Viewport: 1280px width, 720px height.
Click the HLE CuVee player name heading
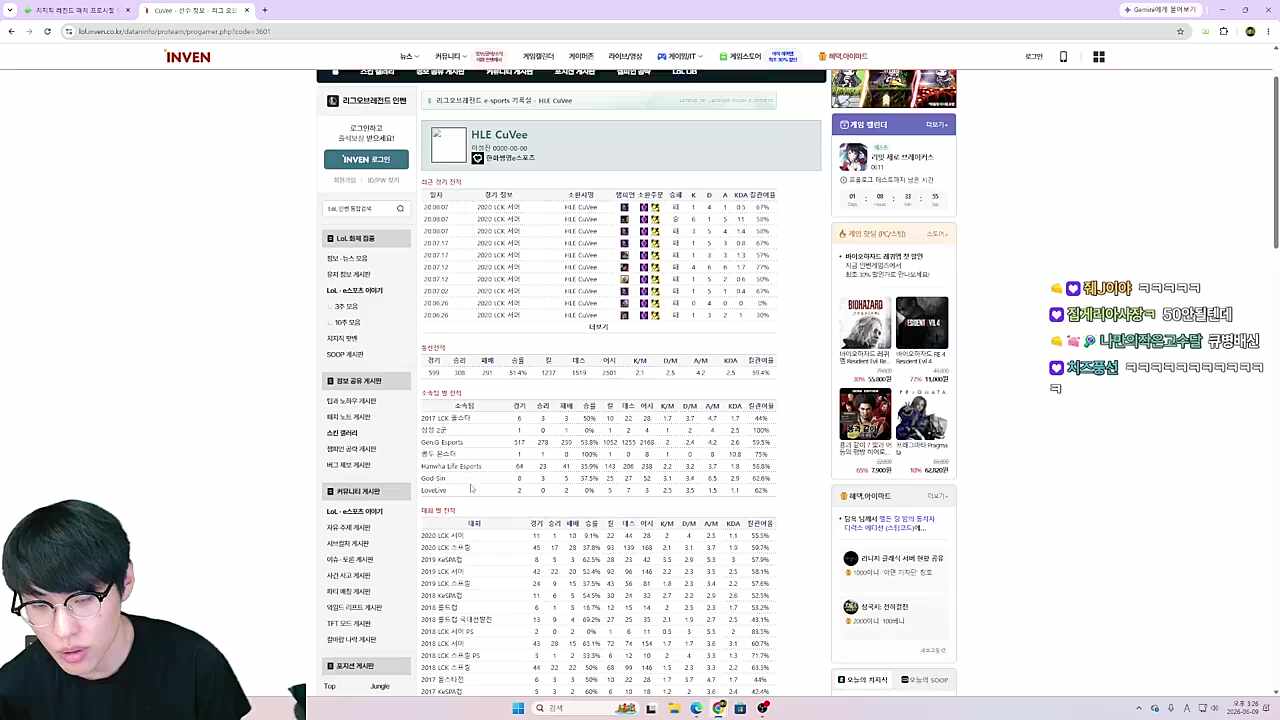tap(499, 135)
